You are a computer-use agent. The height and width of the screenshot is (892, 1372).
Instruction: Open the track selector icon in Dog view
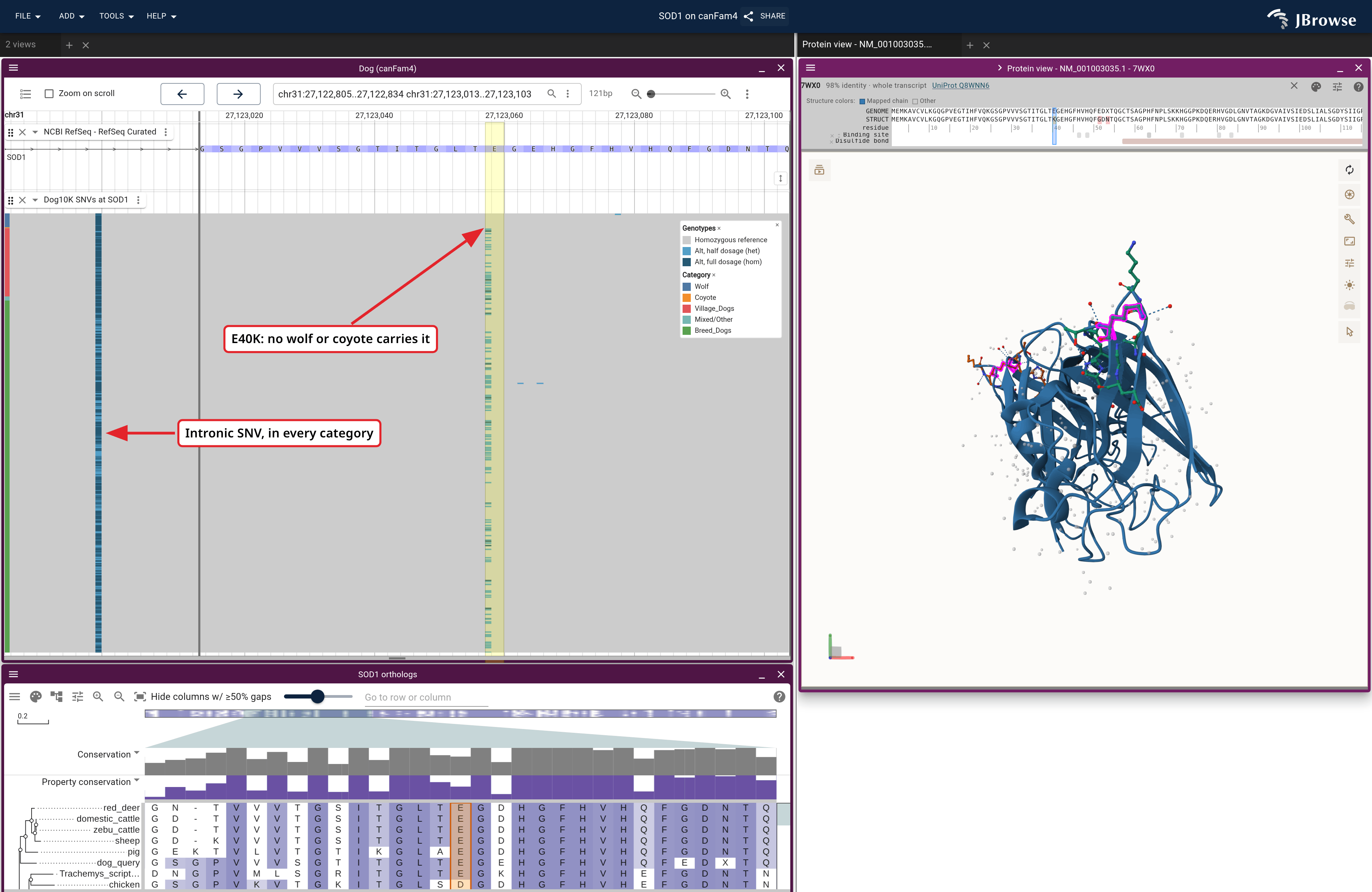pyautogui.click(x=25, y=93)
